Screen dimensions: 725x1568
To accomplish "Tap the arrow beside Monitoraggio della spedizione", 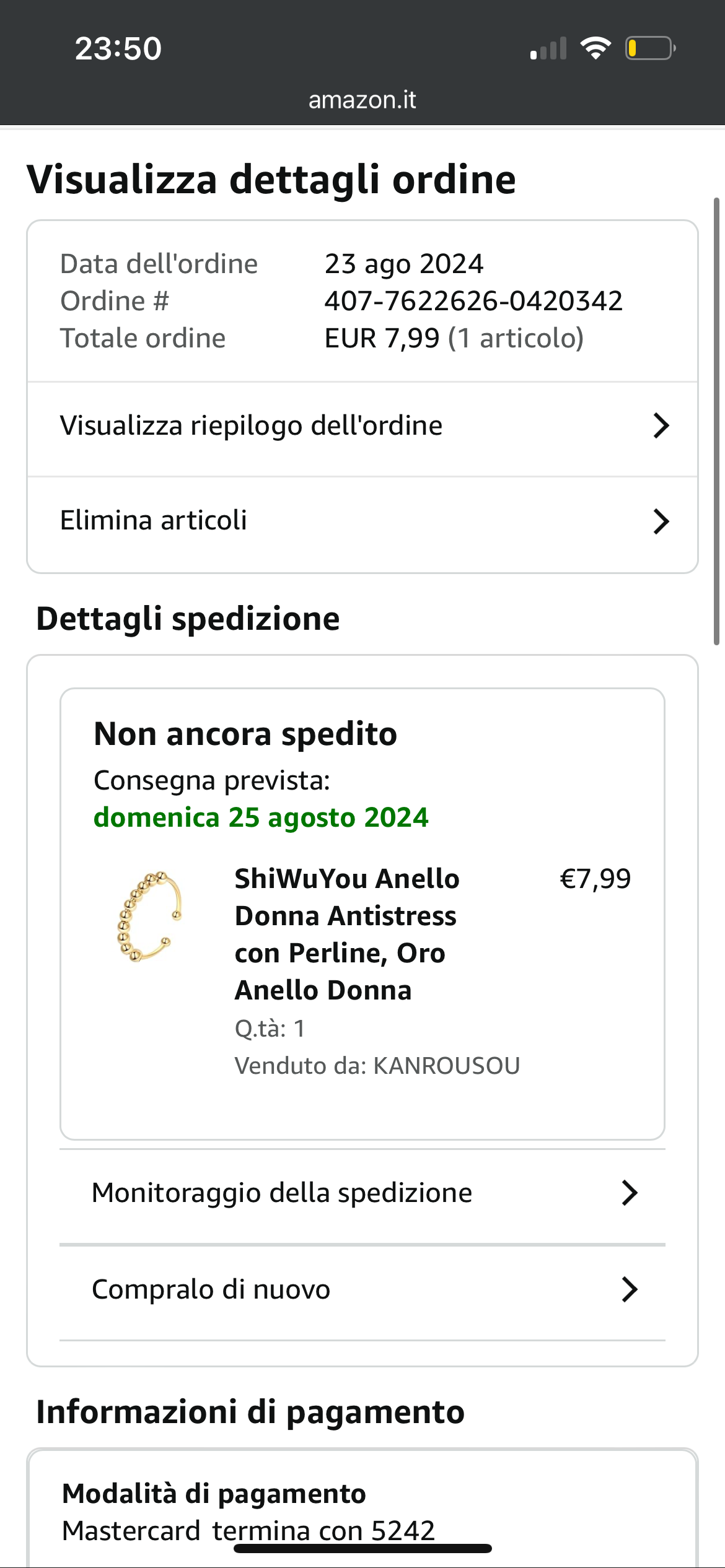I will click(x=630, y=1193).
